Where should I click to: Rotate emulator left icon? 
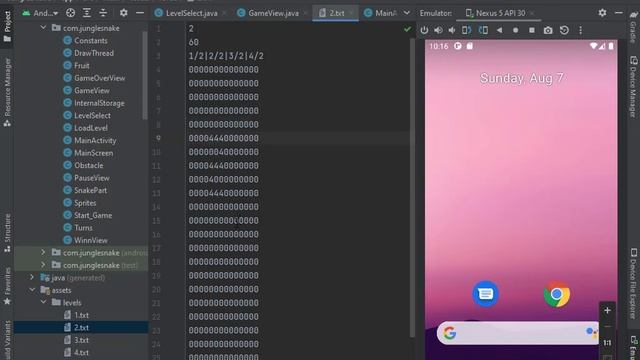pyautogui.click(x=467, y=30)
